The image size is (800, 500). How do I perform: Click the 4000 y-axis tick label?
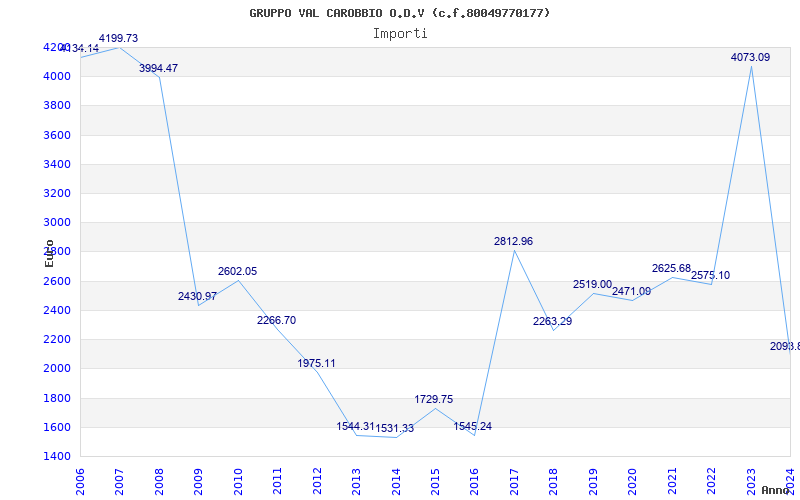pyautogui.click(x=56, y=77)
